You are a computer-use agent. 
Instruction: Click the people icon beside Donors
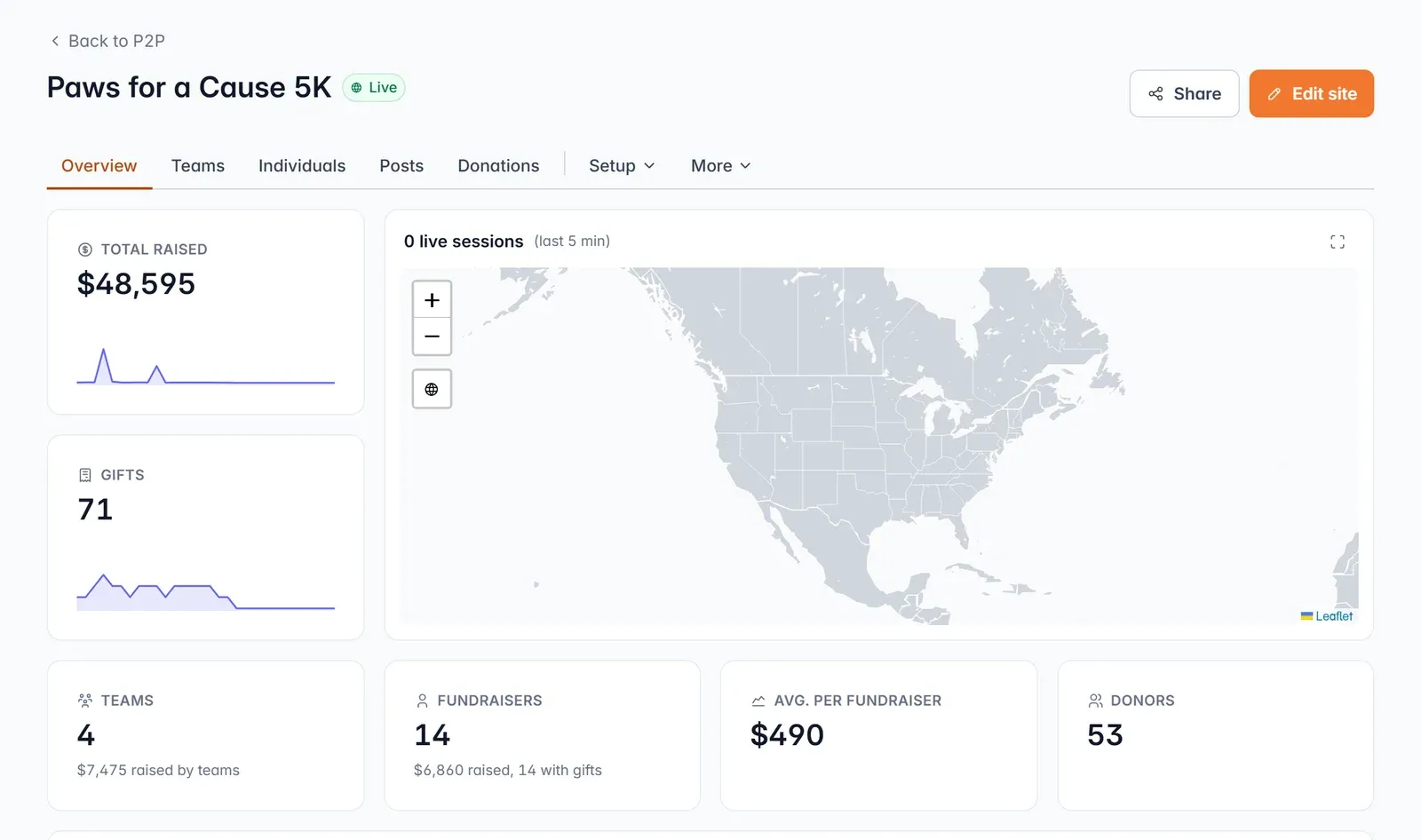tap(1095, 701)
